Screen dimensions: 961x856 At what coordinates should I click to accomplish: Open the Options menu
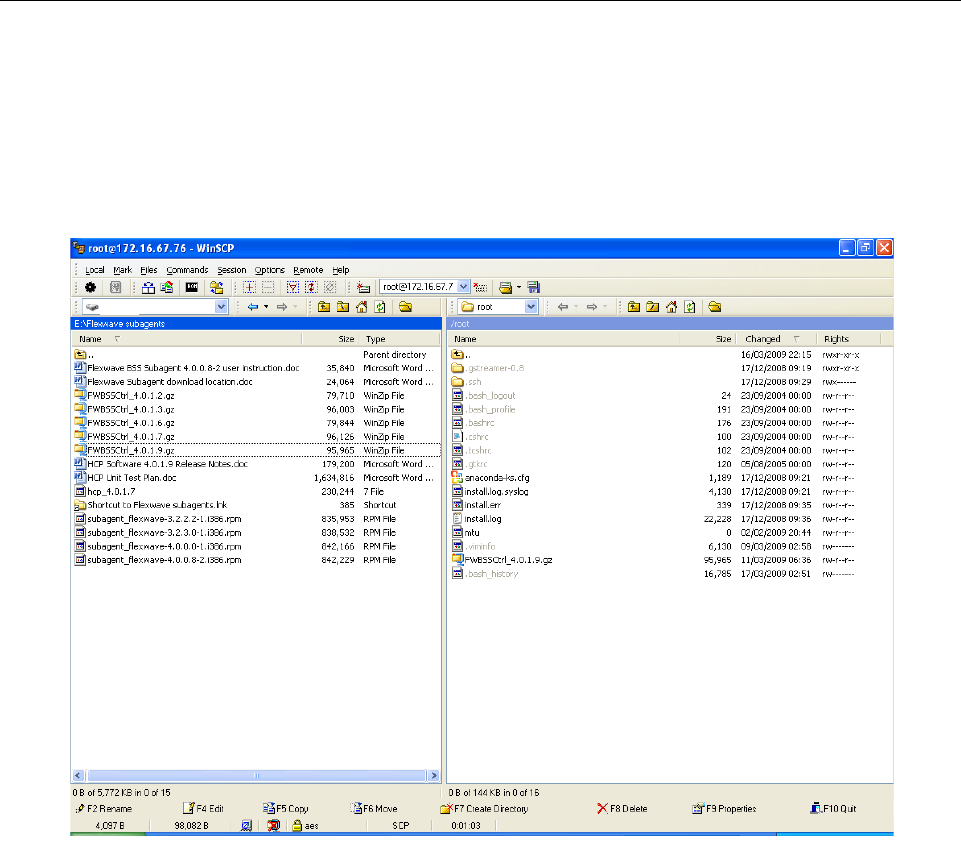(270, 270)
